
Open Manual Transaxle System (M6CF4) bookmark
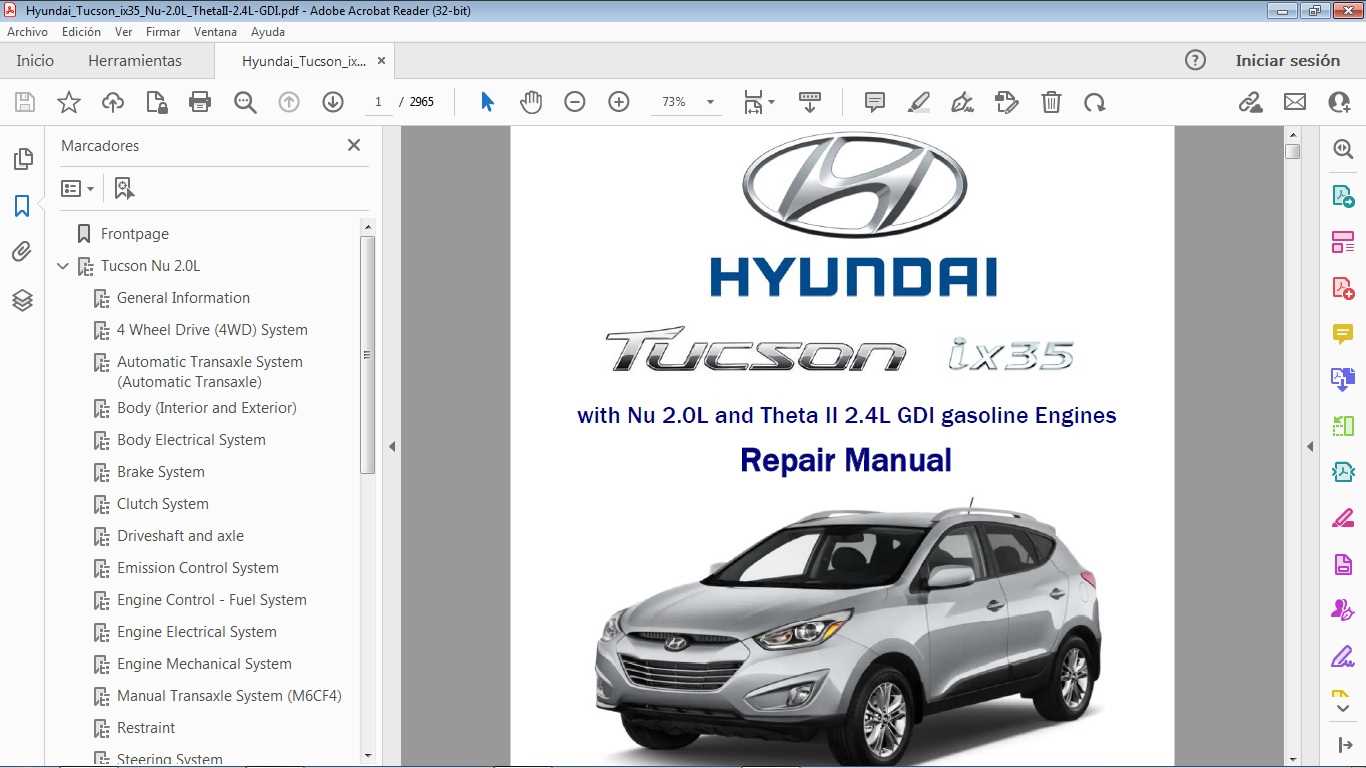(229, 696)
